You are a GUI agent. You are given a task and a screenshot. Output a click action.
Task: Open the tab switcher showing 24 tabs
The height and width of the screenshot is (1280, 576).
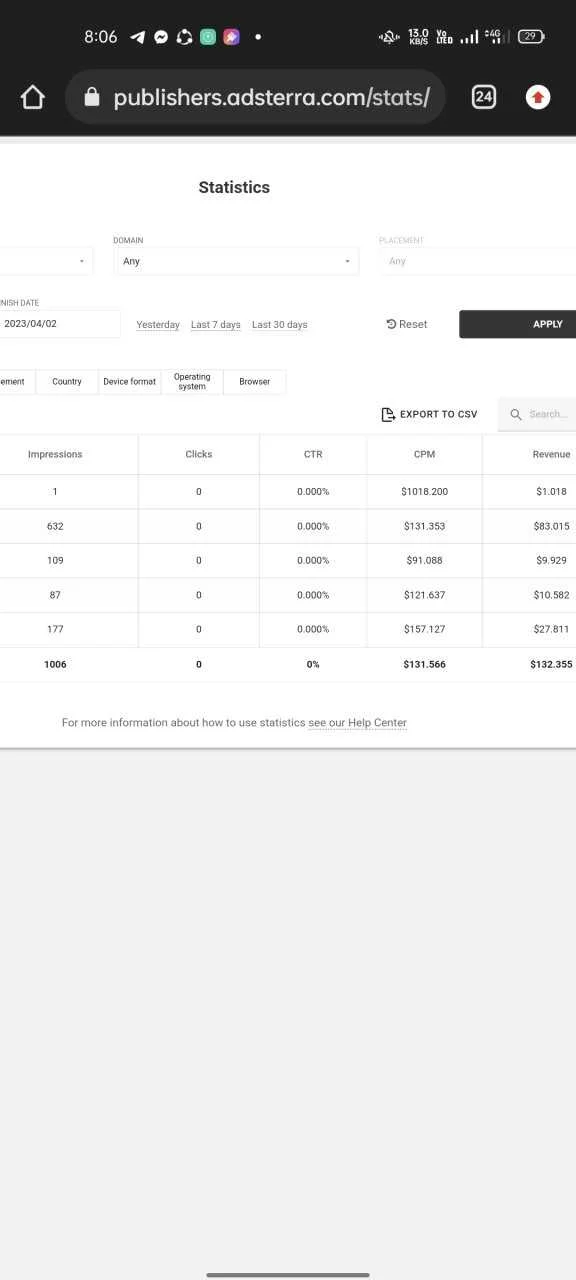484,97
